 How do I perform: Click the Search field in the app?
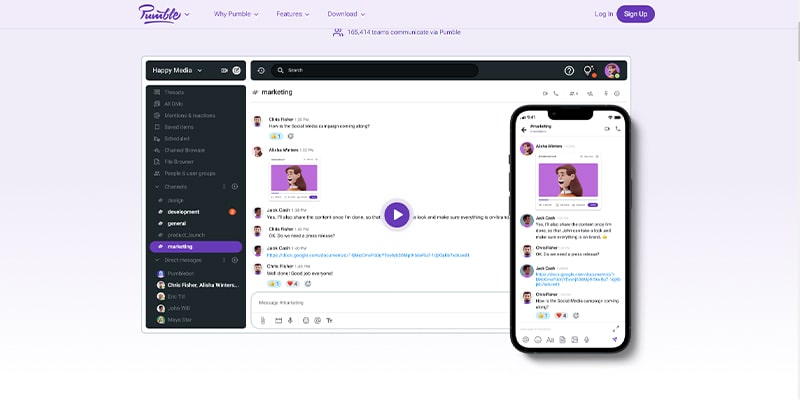(x=374, y=70)
